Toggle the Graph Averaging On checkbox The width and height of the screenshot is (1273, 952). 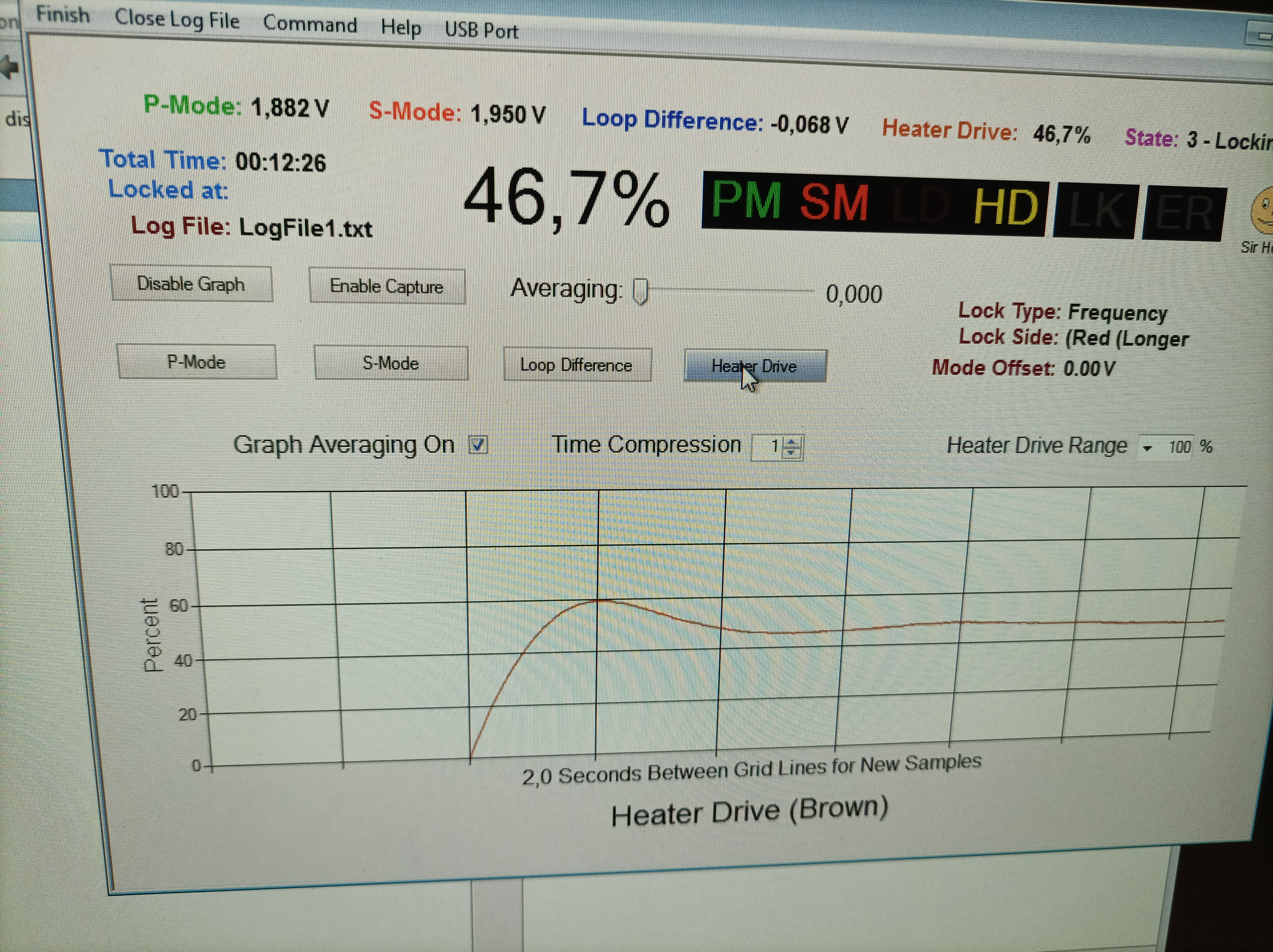click(x=478, y=444)
